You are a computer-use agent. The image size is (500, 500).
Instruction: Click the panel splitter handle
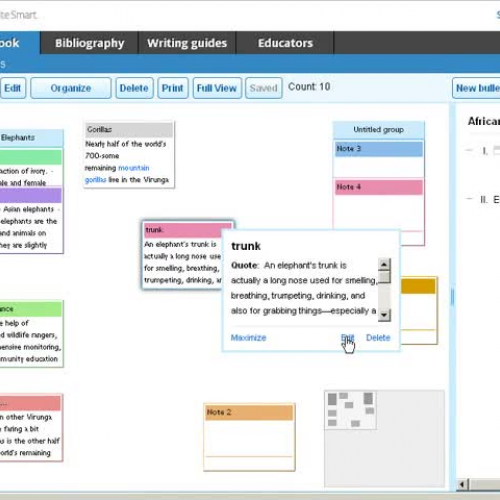point(452,297)
